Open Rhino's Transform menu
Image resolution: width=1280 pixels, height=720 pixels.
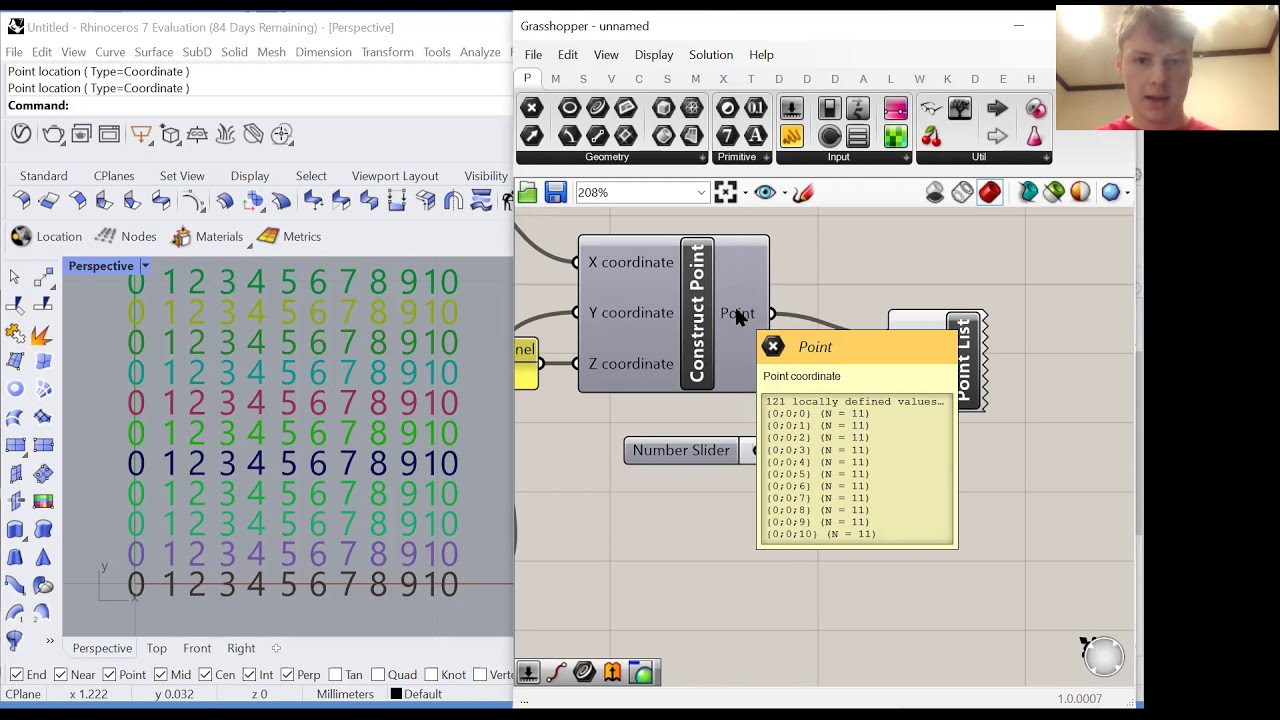(x=387, y=52)
